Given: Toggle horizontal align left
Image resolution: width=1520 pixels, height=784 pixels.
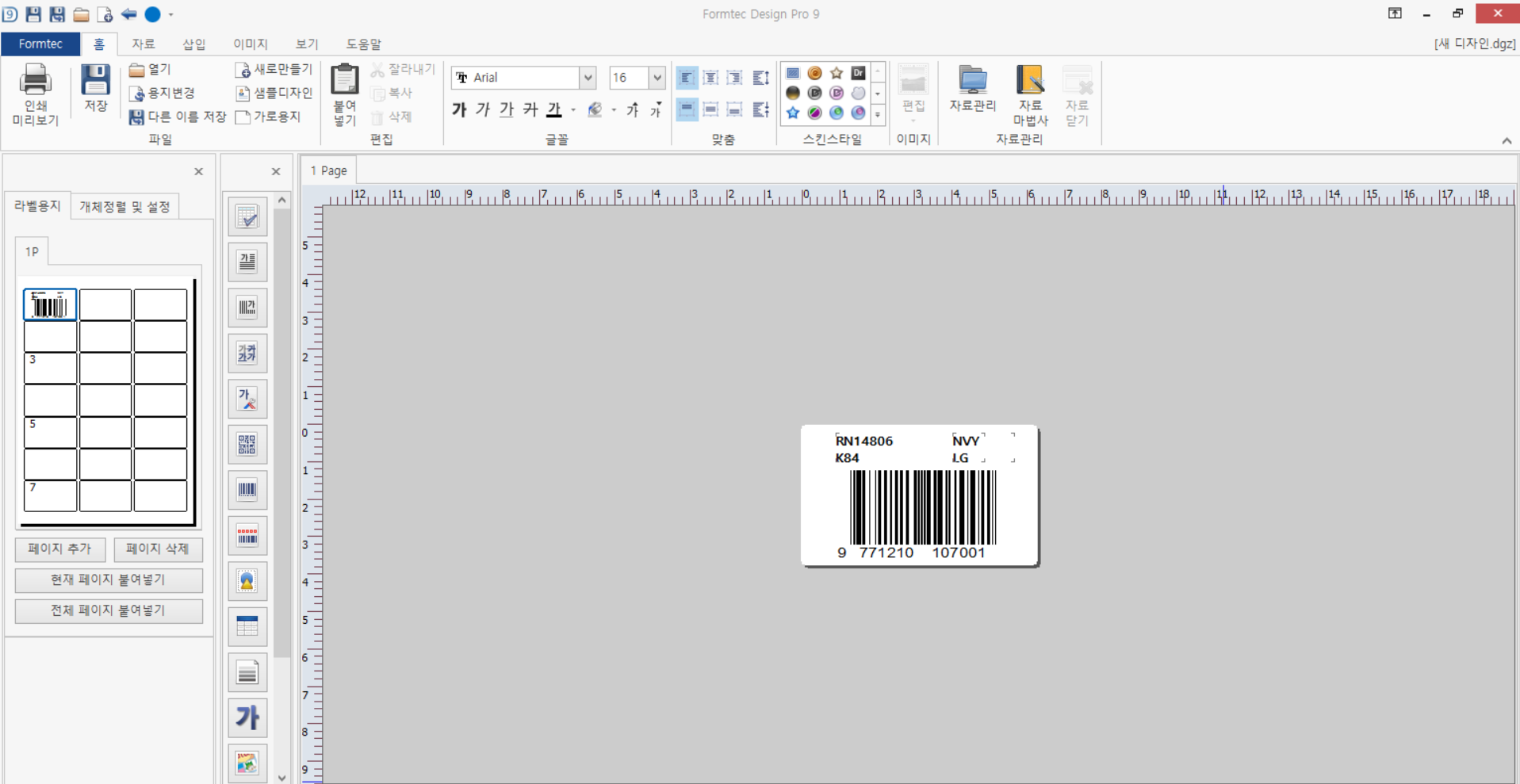Looking at the screenshot, I should tap(687, 78).
